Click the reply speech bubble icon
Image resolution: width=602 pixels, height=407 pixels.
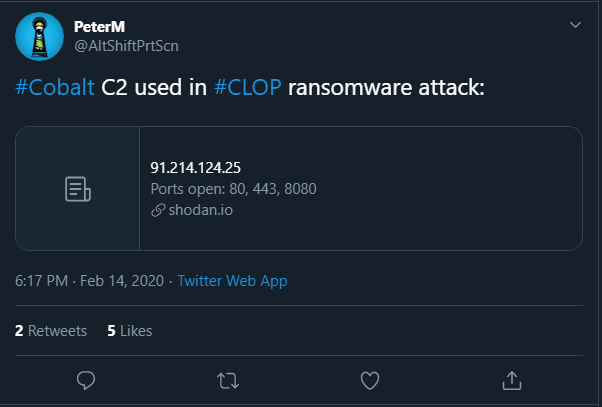pos(86,380)
